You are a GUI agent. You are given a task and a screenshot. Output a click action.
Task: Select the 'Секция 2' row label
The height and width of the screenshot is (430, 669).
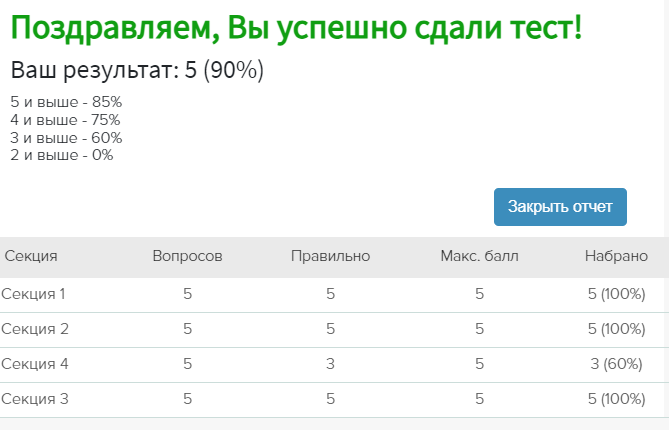tap(35, 329)
